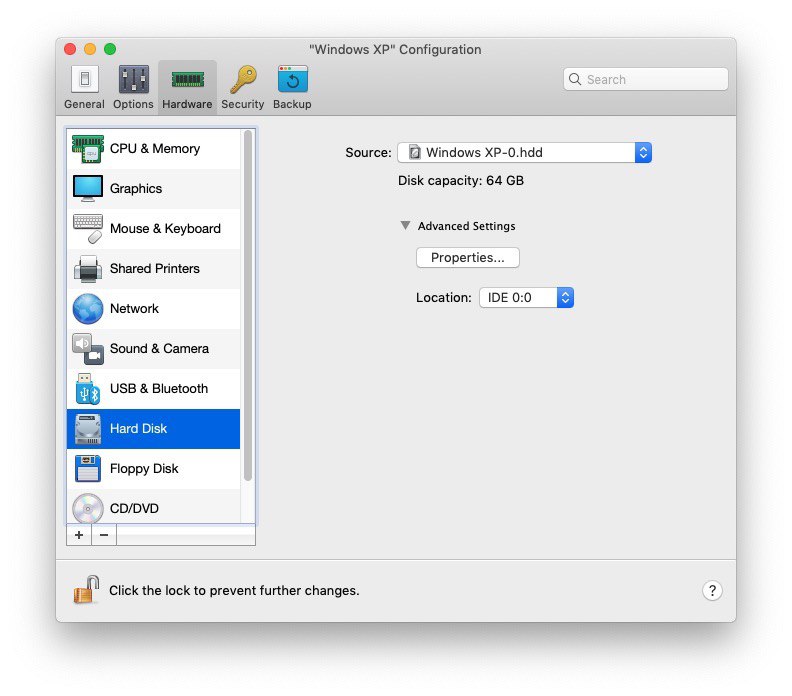Select the "Hard Disk" list label
The height and width of the screenshot is (696, 792).
(138, 429)
